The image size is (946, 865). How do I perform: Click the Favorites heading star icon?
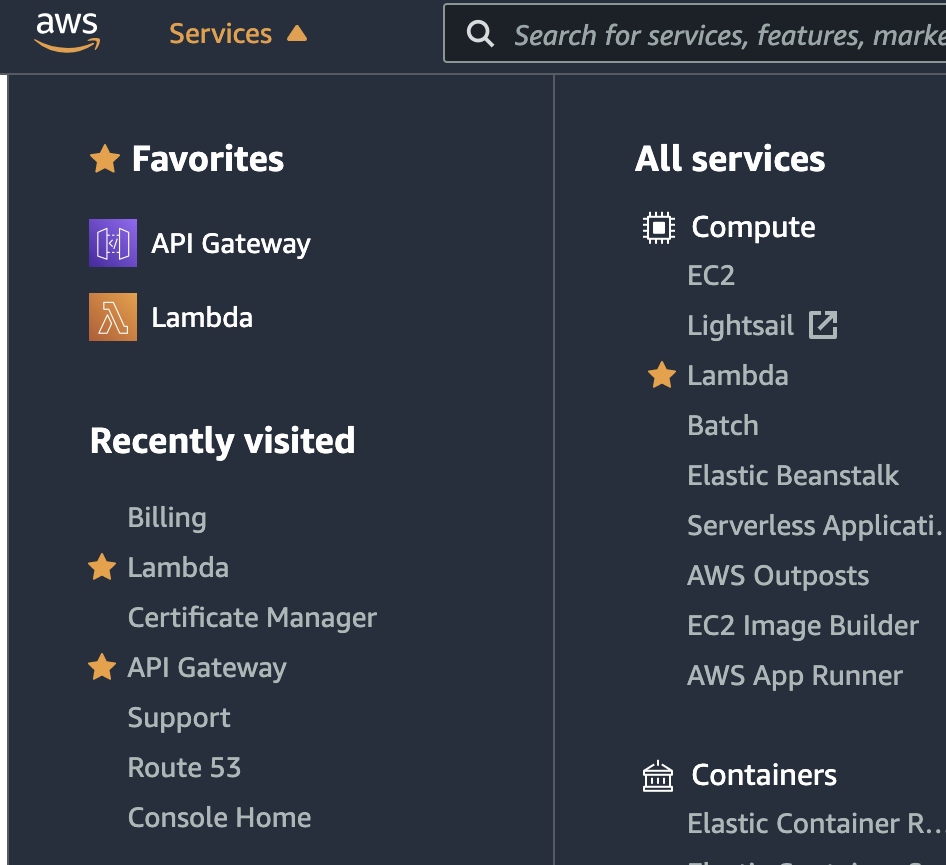105,159
